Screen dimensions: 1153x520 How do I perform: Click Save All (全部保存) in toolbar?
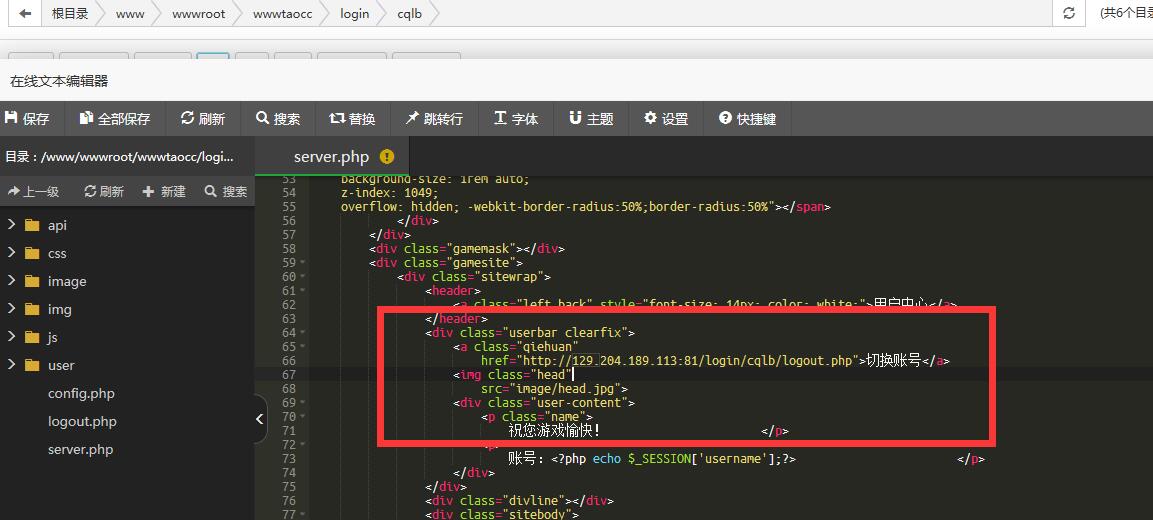(x=115, y=119)
